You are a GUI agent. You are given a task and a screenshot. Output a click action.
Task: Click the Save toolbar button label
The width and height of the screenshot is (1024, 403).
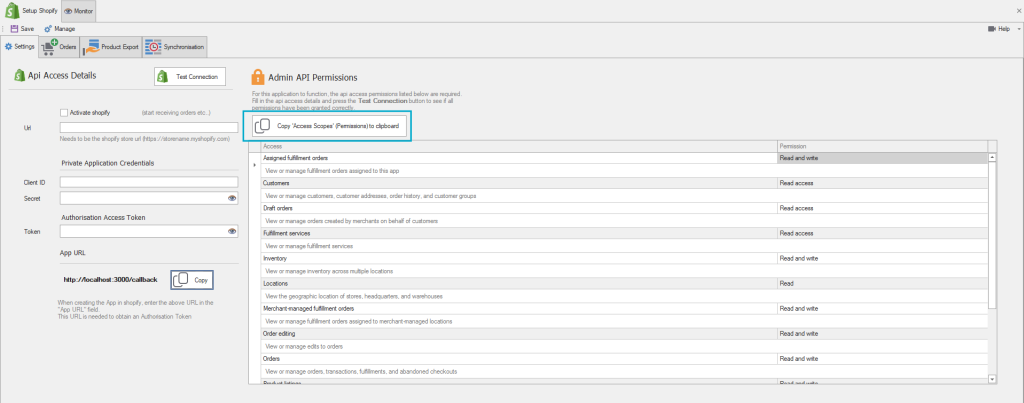pyautogui.click(x=27, y=29)
